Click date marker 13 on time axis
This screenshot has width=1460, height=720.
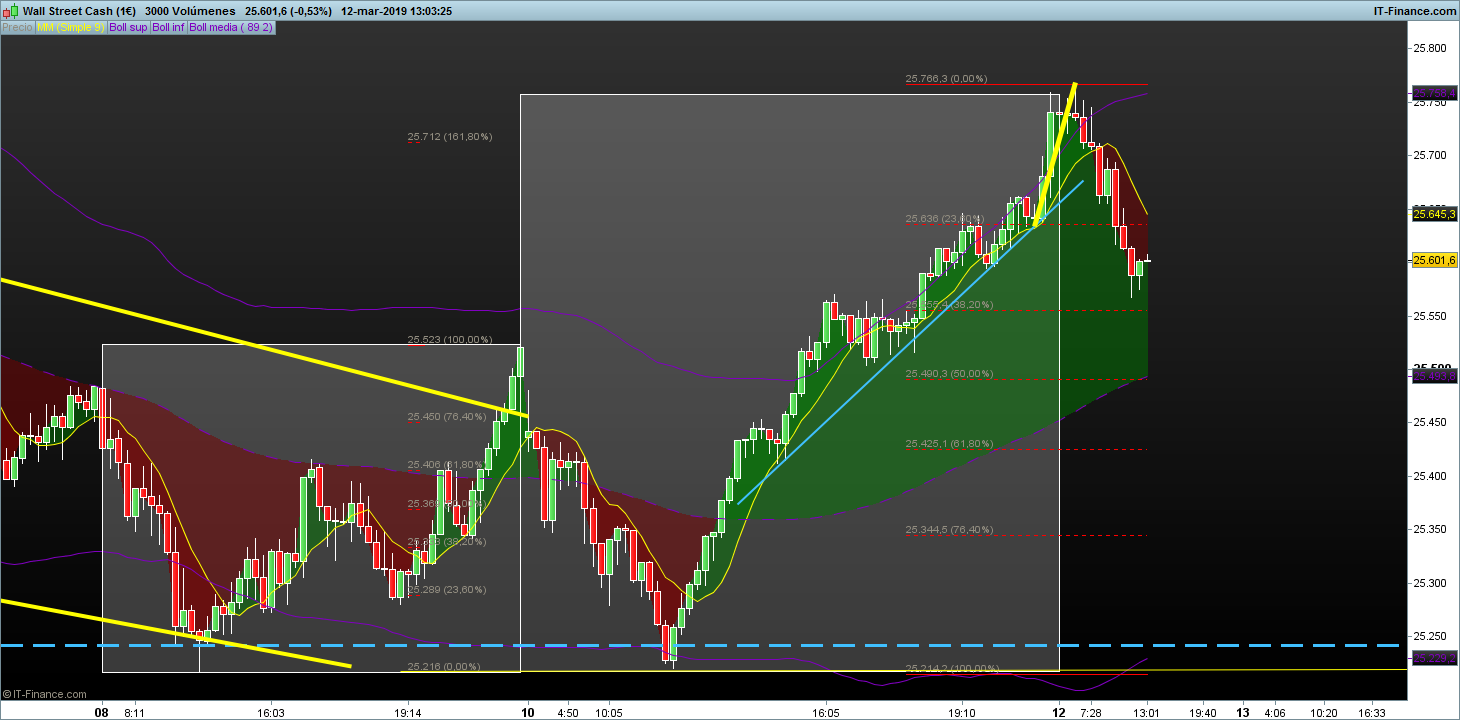1243,713
